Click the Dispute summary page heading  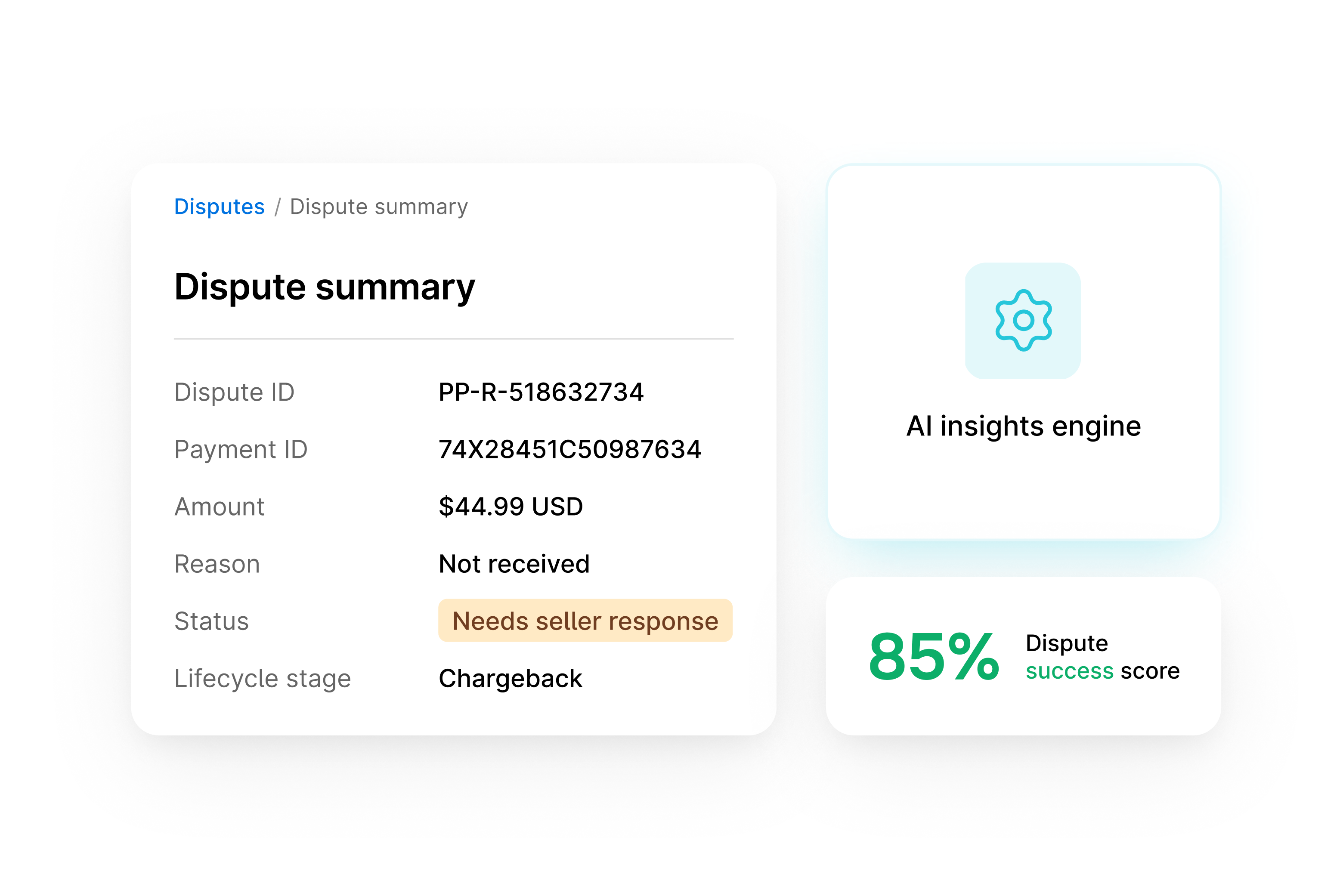point(324,288)
